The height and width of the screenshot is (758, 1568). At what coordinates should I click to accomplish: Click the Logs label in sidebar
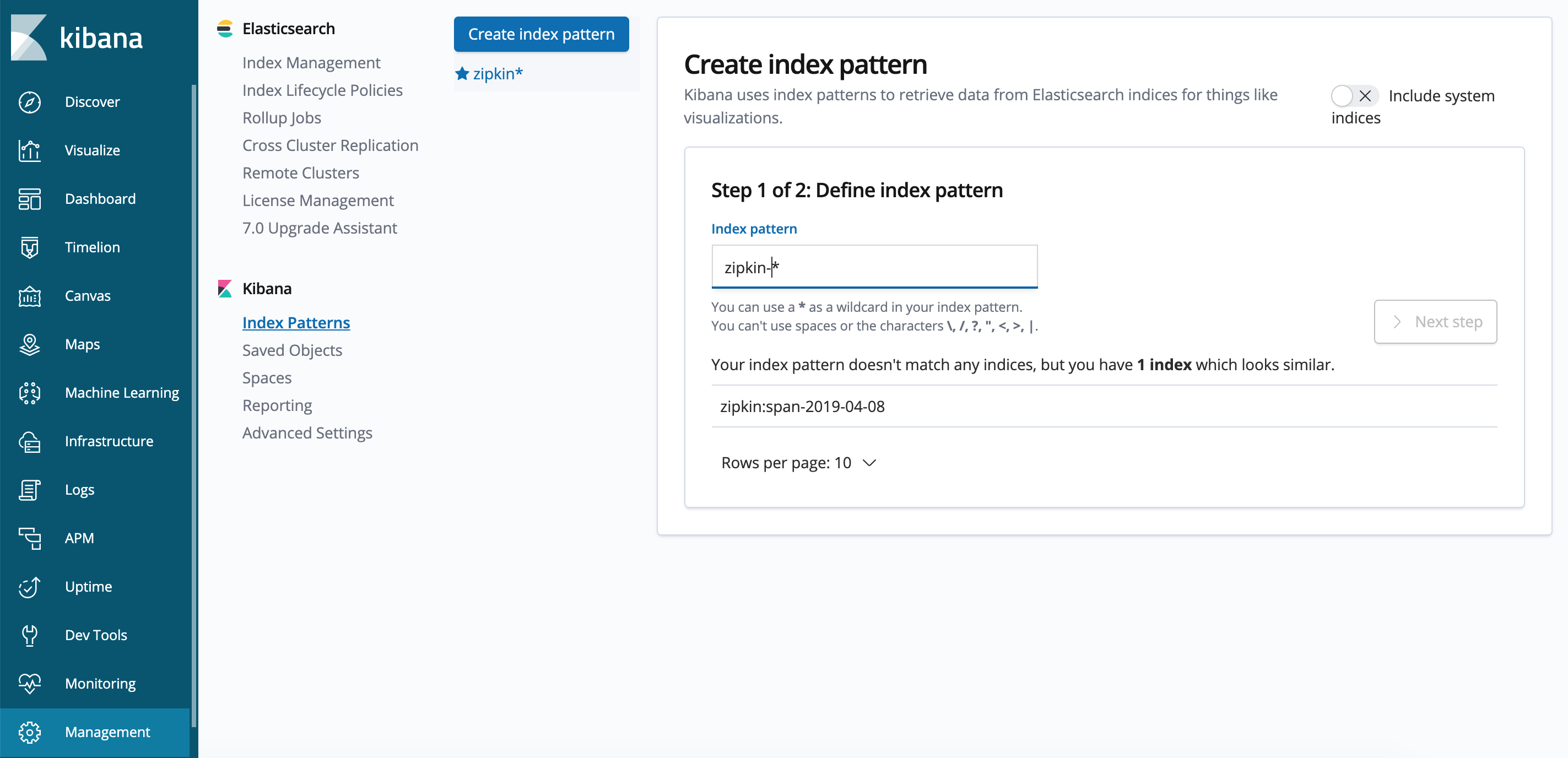80,490
